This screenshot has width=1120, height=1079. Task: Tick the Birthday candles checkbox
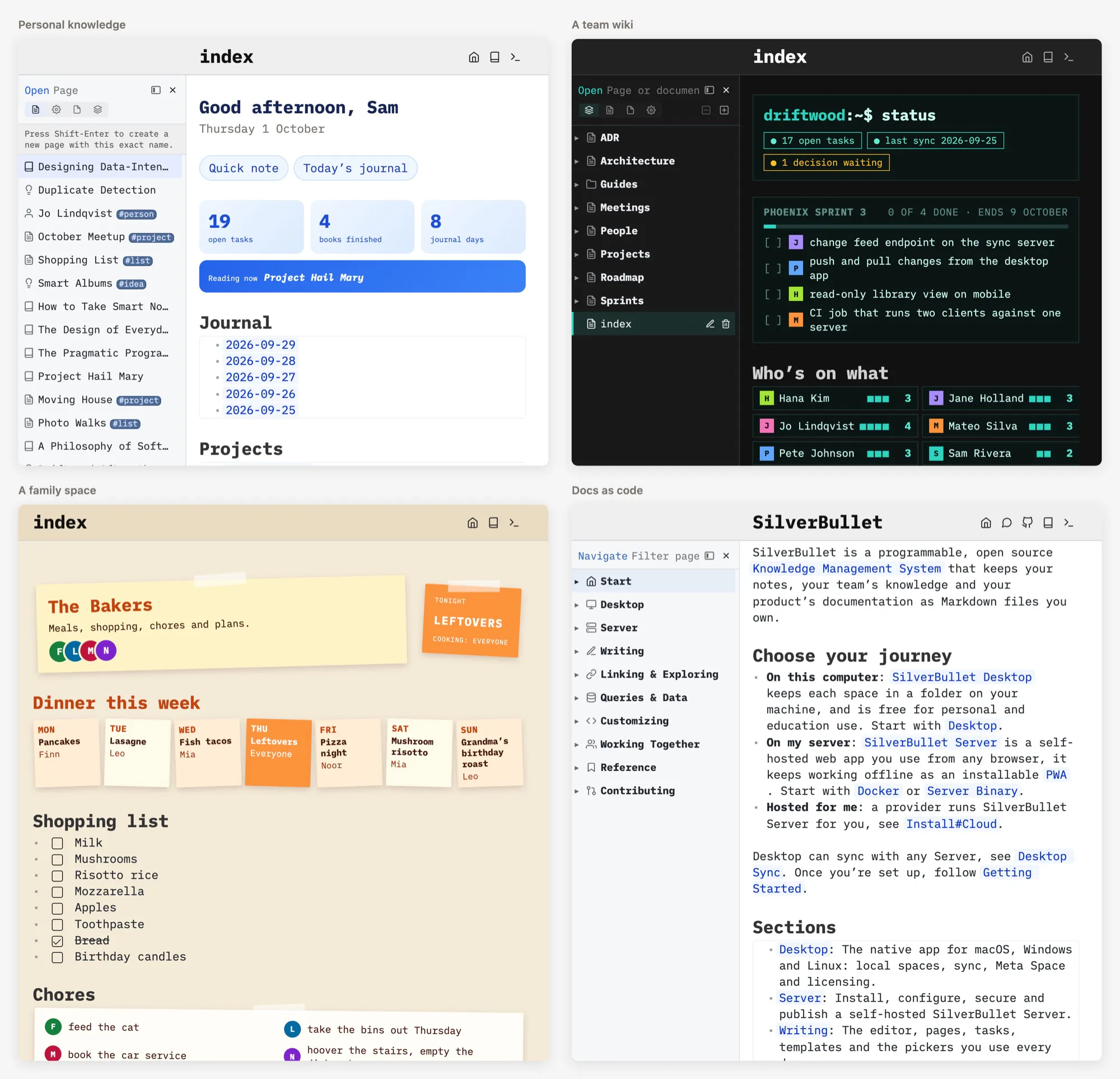pyautogui.click(x=57, y=957)
